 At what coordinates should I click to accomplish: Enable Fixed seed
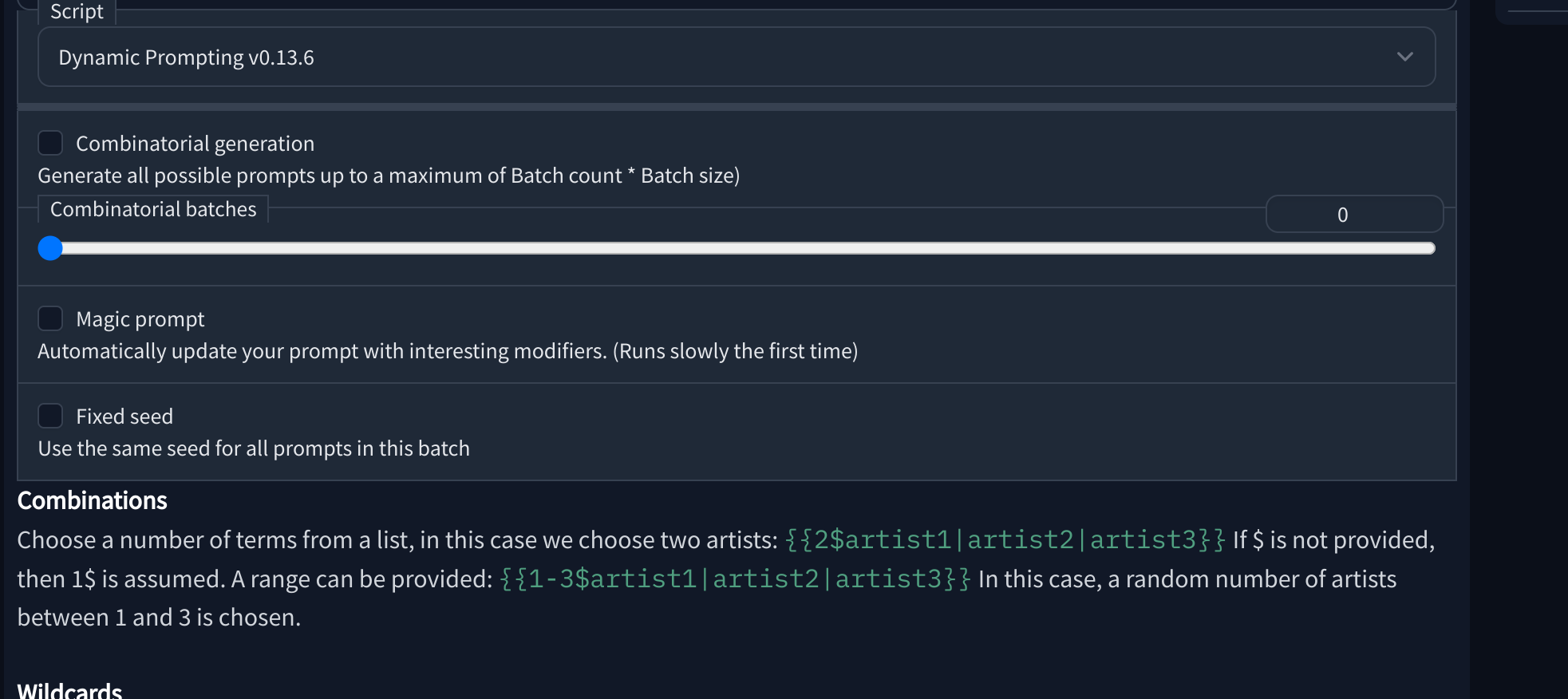51,415
